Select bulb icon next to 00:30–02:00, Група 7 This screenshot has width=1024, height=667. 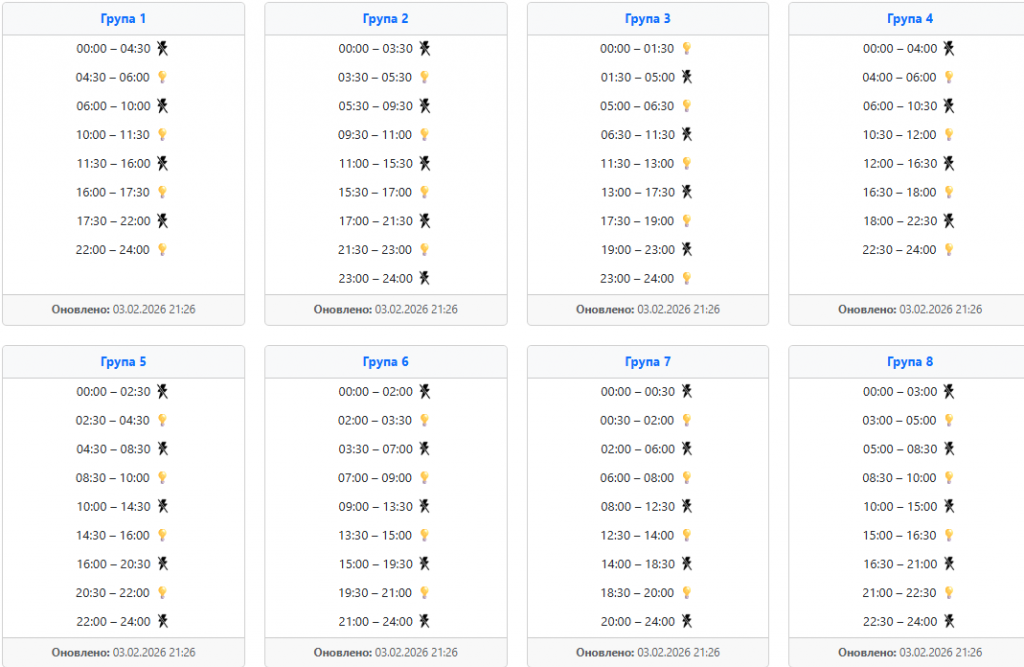[x=686, y=421]
